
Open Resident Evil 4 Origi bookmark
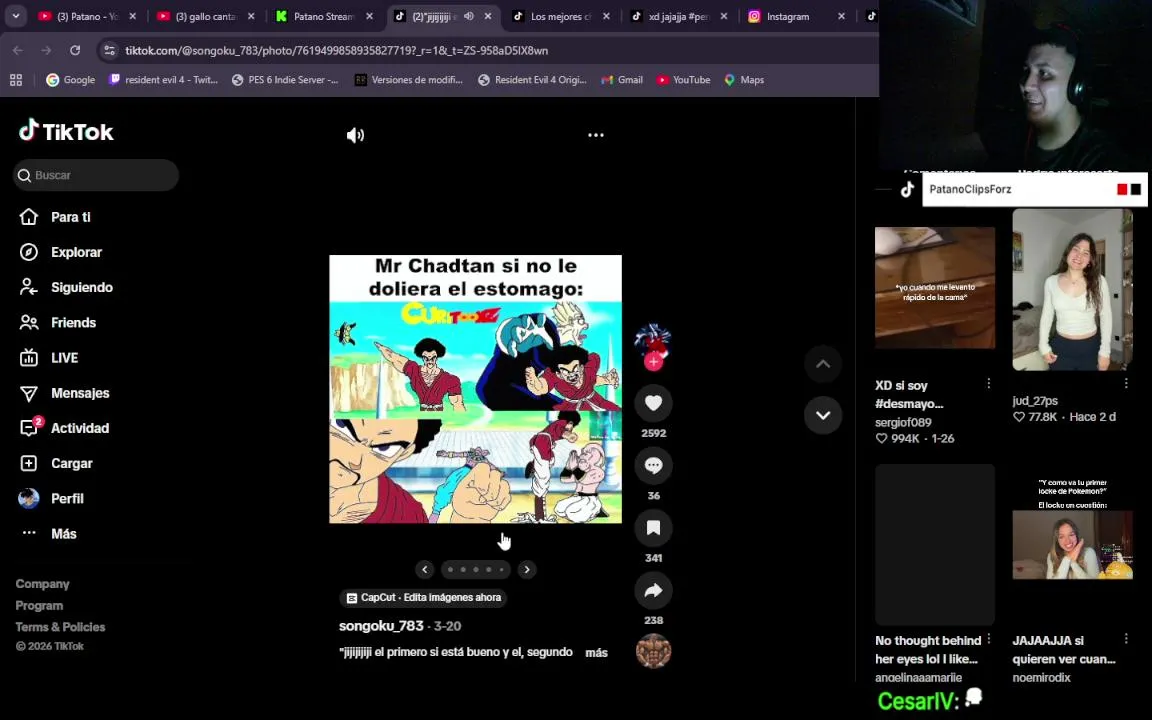tap(532, 80)
